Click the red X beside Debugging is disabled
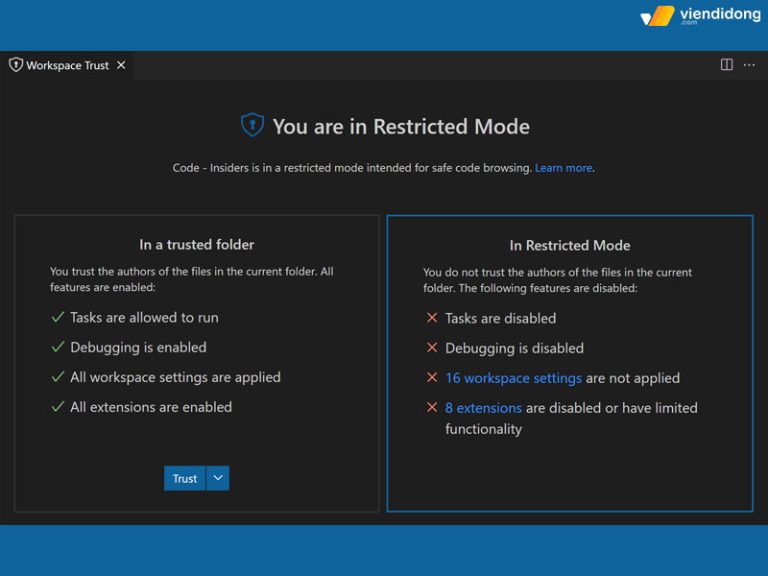Screen dimensions: 768x576 click(x=432, y=348)
